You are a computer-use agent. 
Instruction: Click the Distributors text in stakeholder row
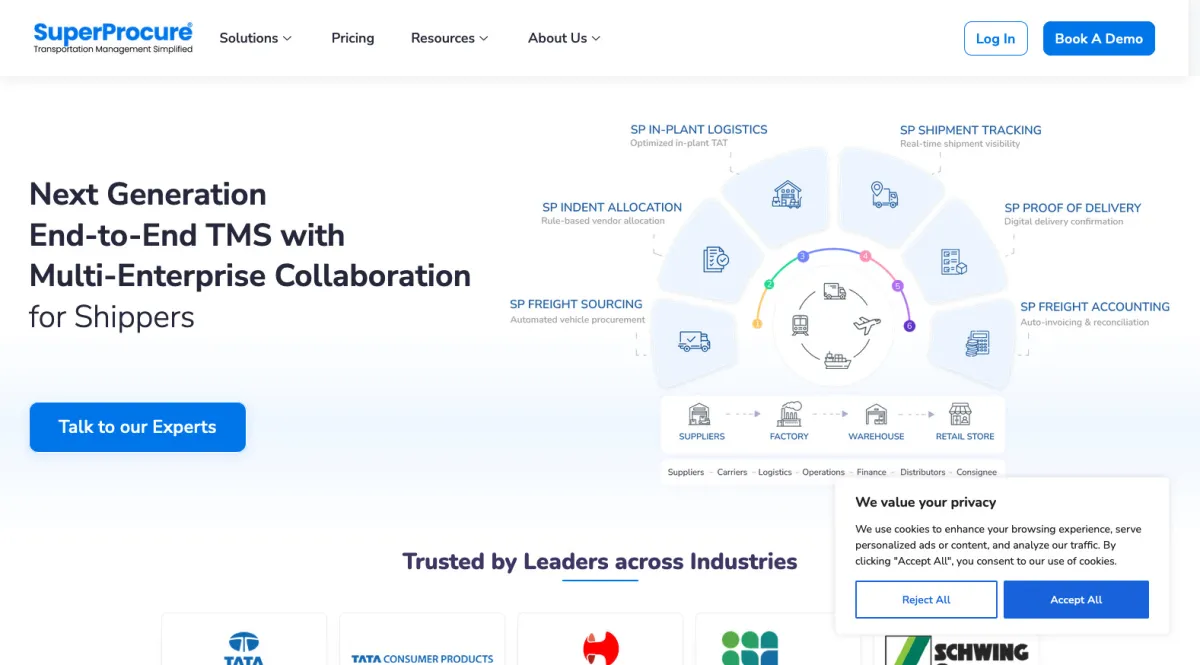[922, 472]
